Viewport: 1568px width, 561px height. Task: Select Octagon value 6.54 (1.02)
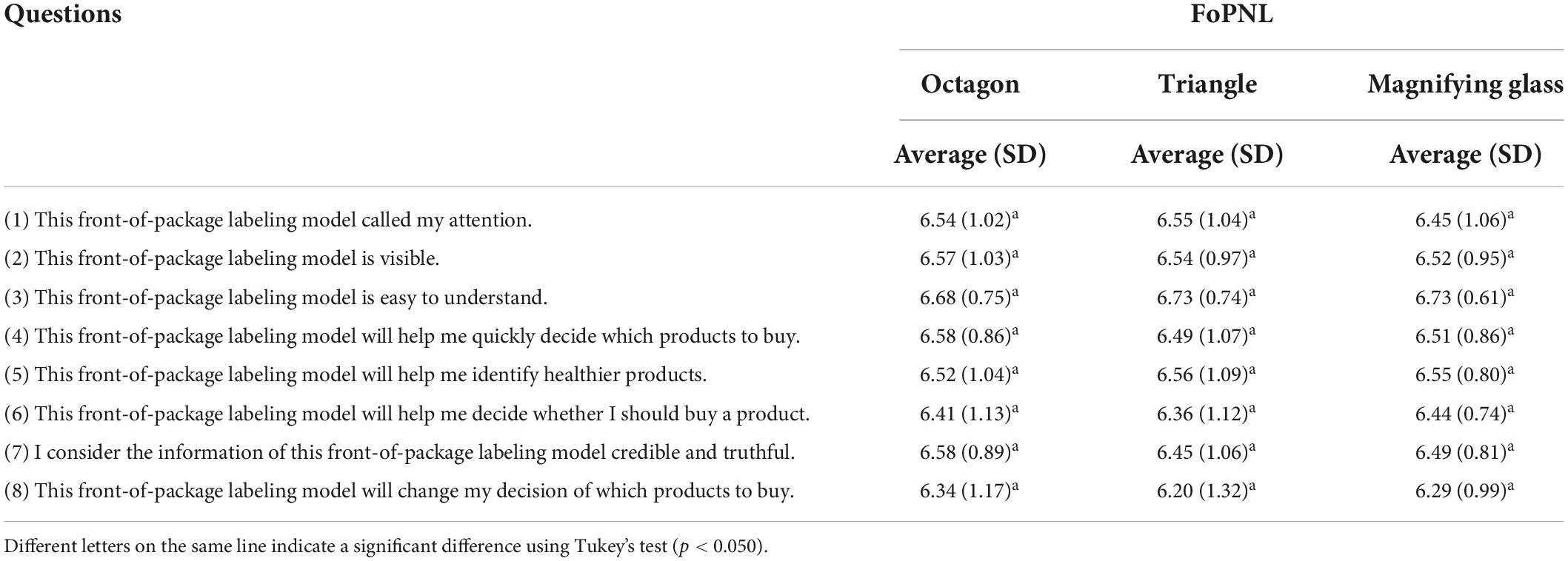pos(970,219)
